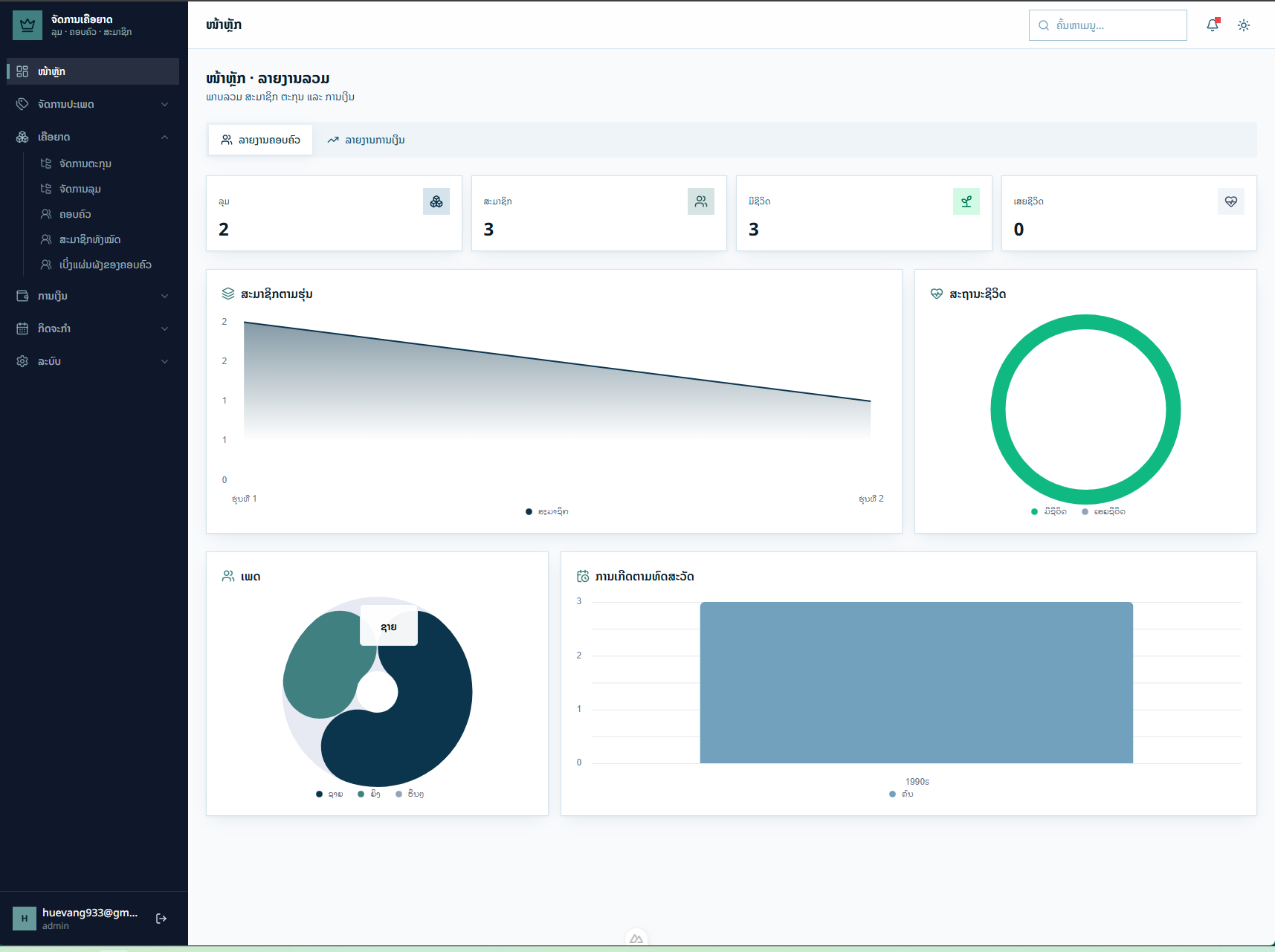Click the H user avatar
Image resolution: width=1275 pixels, height=952 pixels.
pos(25,919)
